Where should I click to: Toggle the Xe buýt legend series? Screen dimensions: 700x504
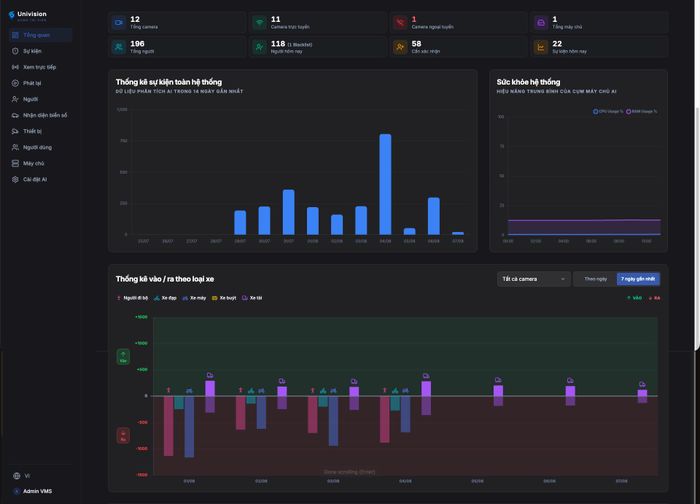(224, 298)
